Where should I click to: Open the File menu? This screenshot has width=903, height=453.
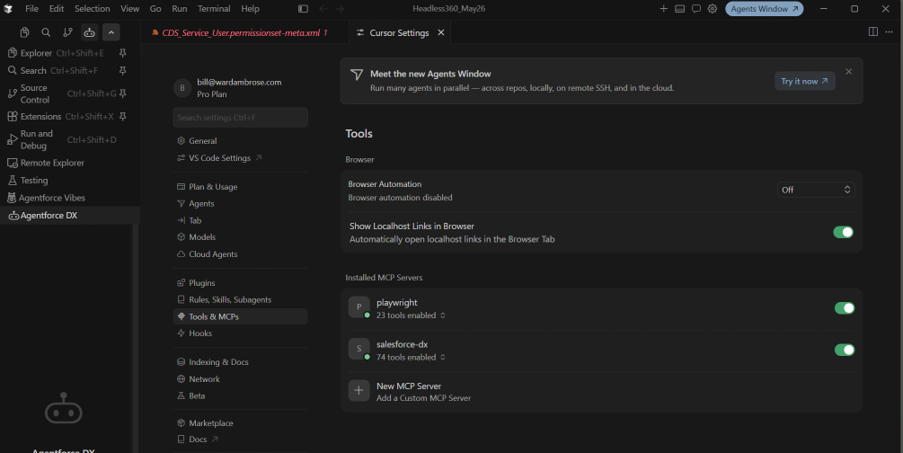[32, 9]
